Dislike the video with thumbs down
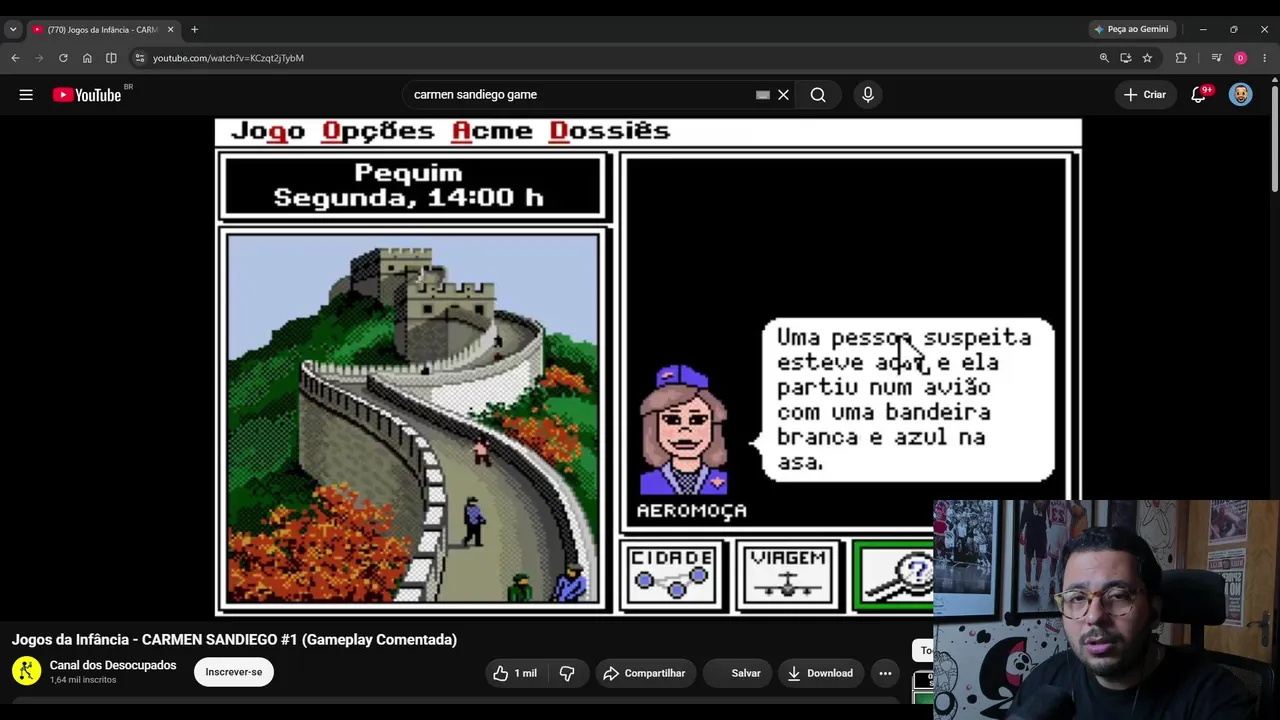 pos(567,674)
